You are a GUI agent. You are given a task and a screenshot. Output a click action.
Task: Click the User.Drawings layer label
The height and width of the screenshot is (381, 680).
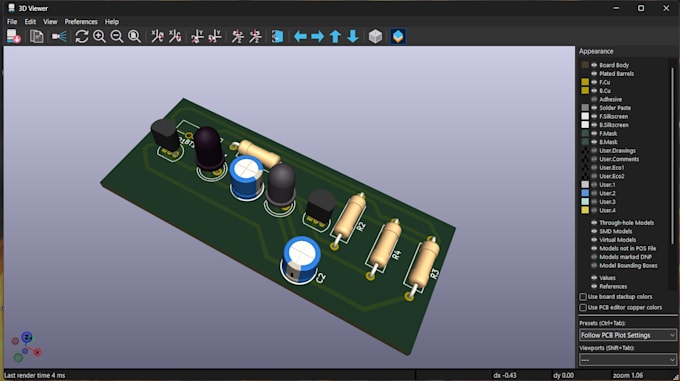617,150
